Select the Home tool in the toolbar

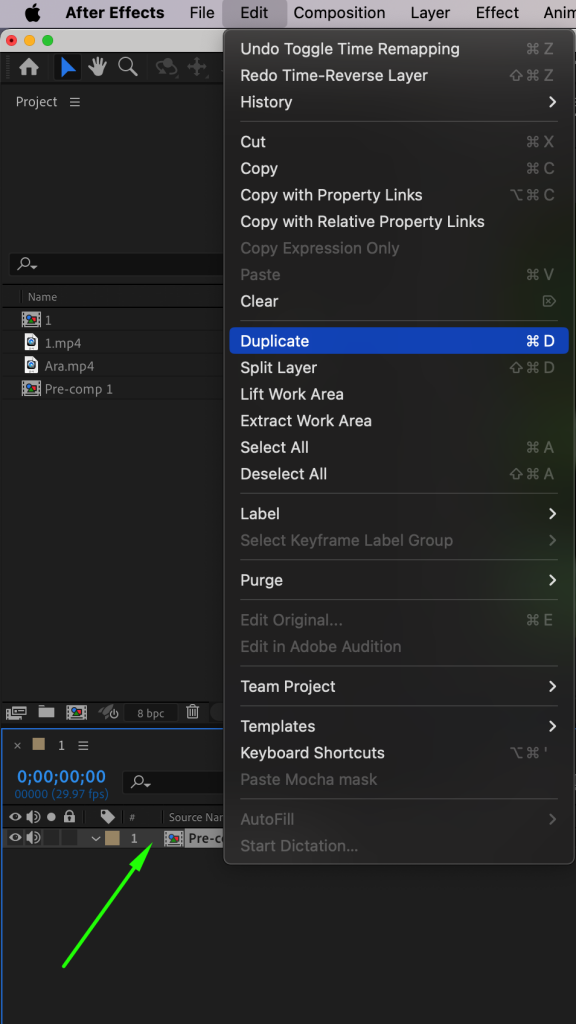28,66
